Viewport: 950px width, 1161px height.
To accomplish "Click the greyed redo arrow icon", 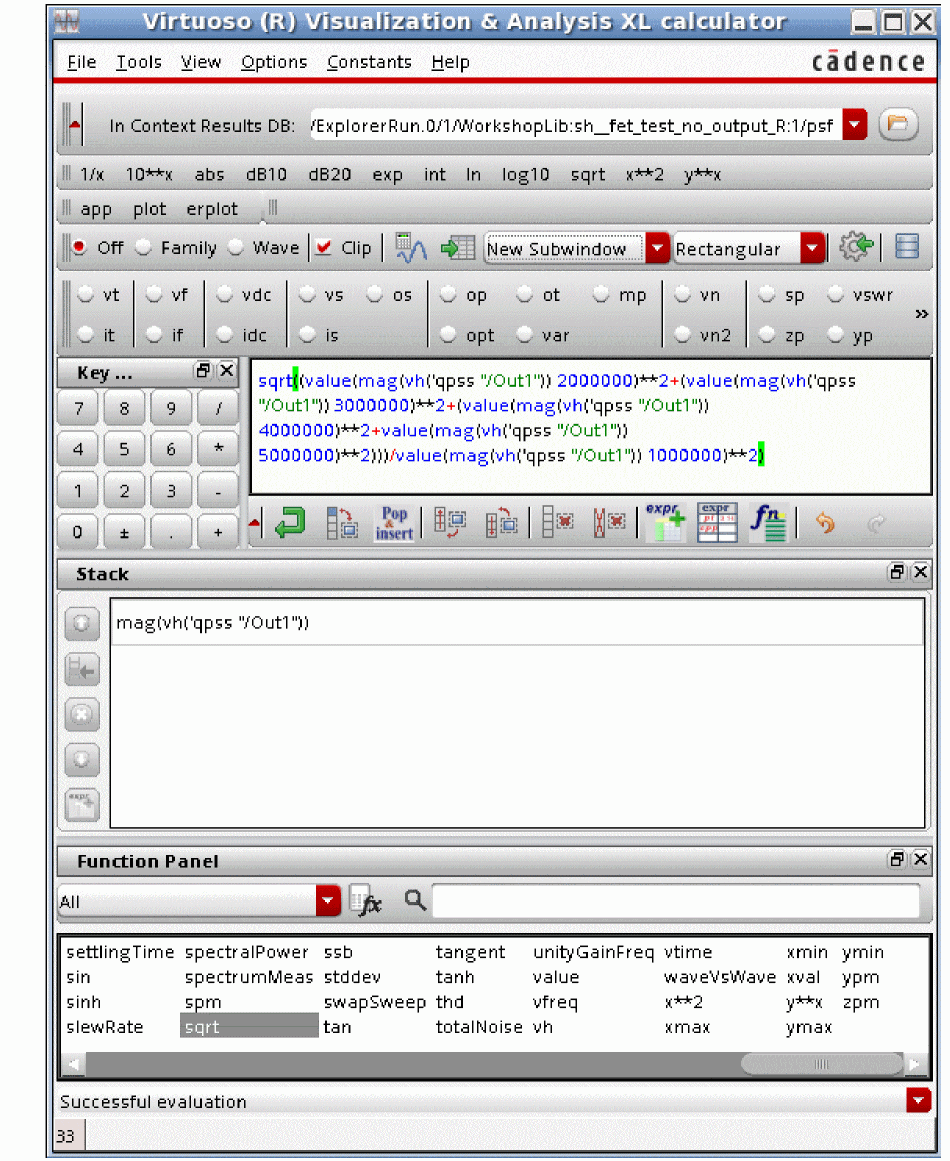I will pyautogui.click(x=876, y=524).
